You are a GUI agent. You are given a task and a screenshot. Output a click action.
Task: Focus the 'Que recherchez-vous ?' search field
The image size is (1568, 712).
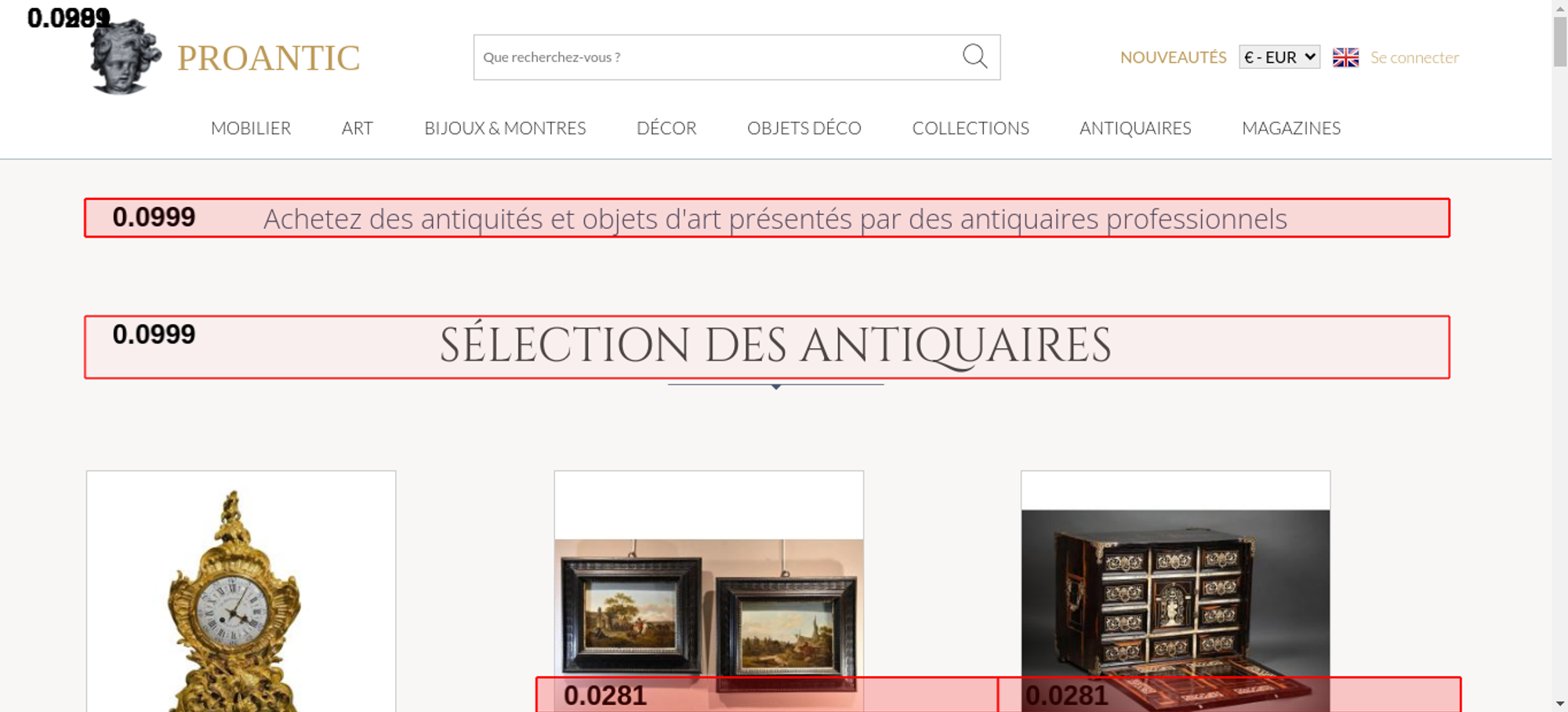tap(713, 57)
